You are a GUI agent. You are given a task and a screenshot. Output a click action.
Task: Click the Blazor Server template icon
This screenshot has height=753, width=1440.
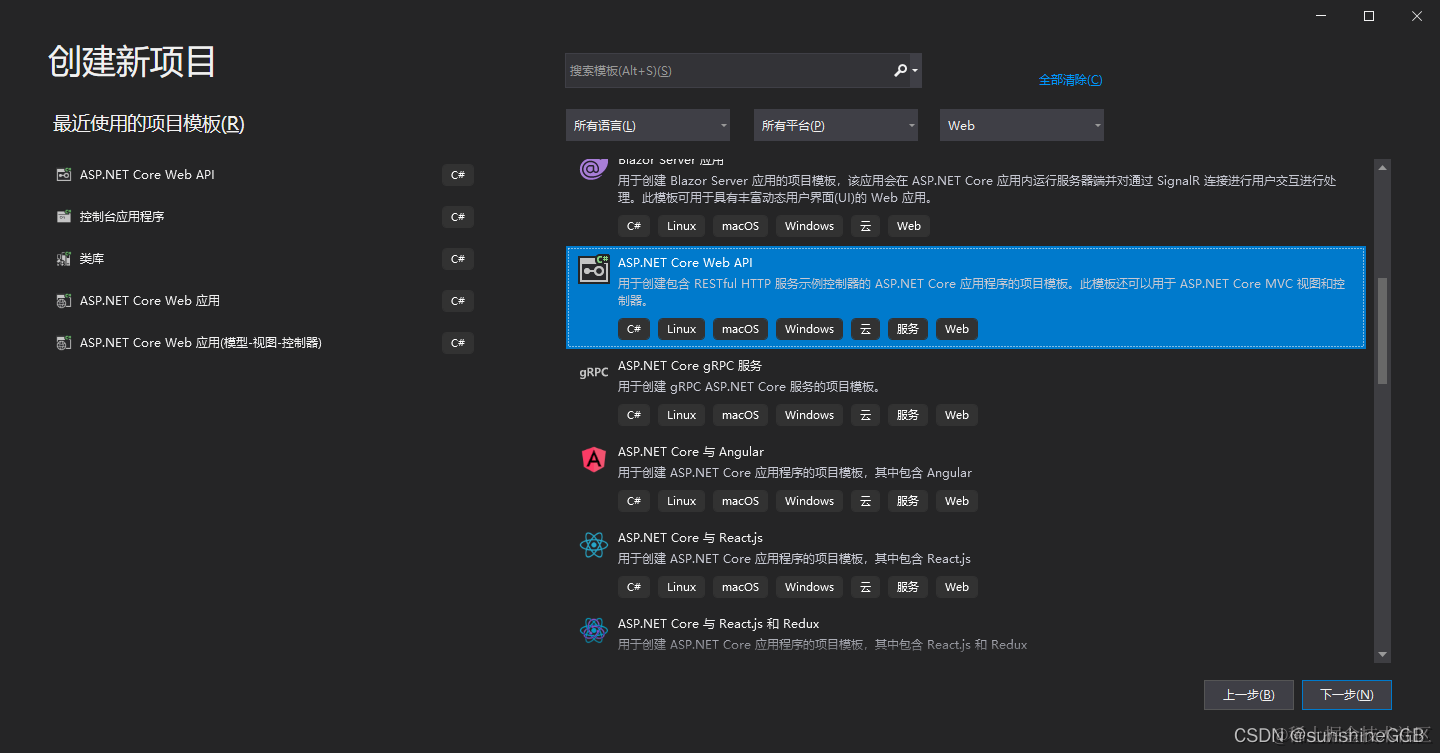594,168
